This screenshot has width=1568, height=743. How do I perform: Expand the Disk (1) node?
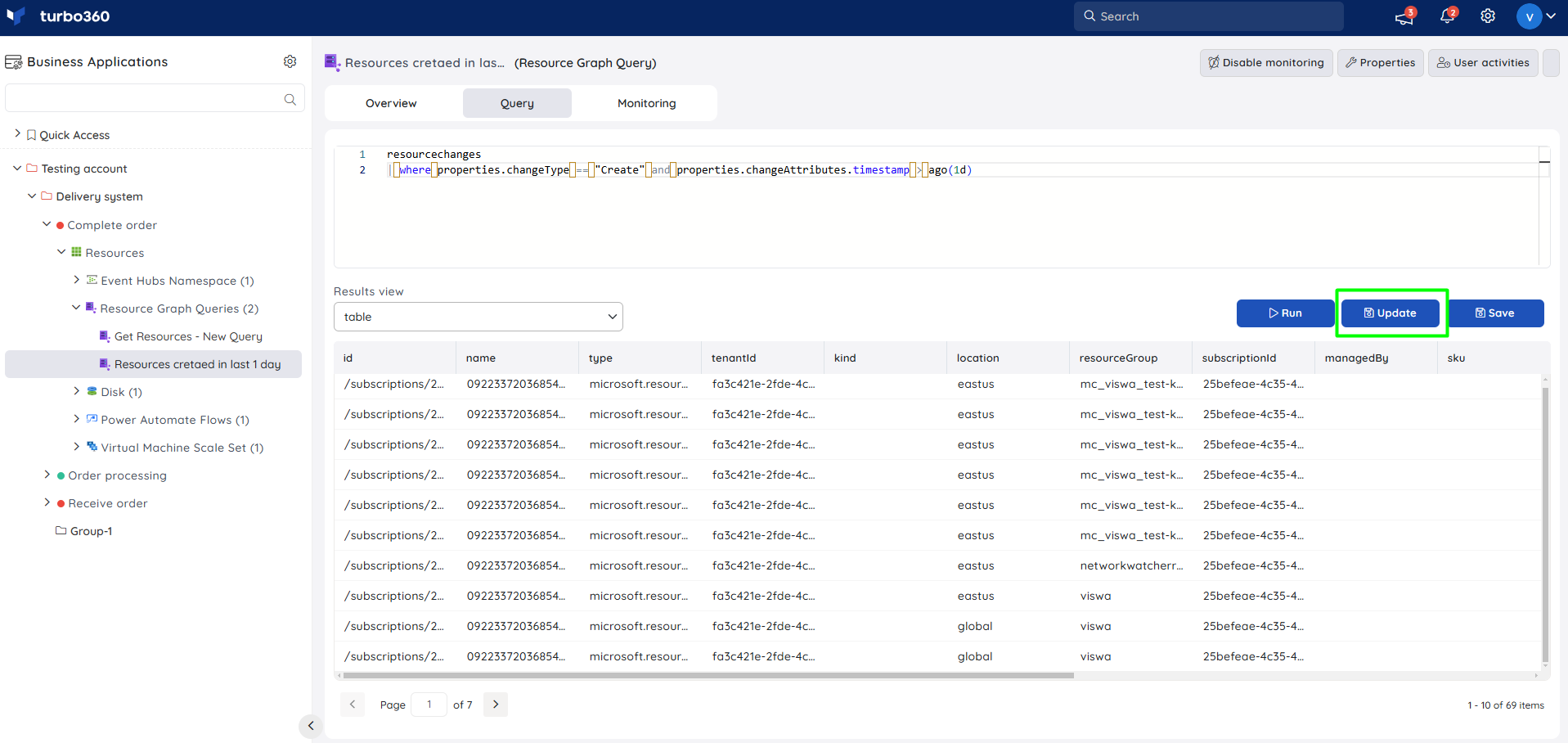click(76, 391)
